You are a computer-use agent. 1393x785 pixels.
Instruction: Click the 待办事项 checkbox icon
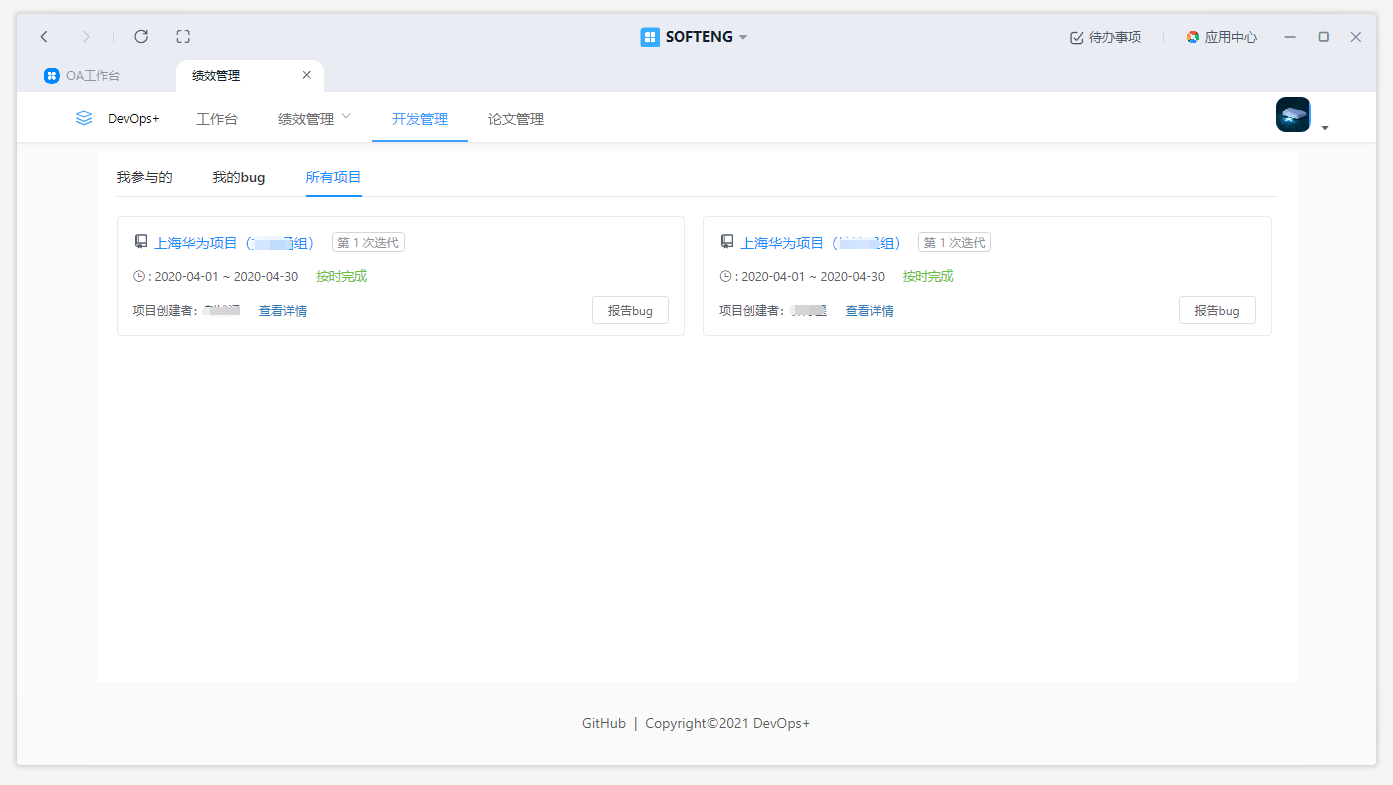click(1077, 38)
